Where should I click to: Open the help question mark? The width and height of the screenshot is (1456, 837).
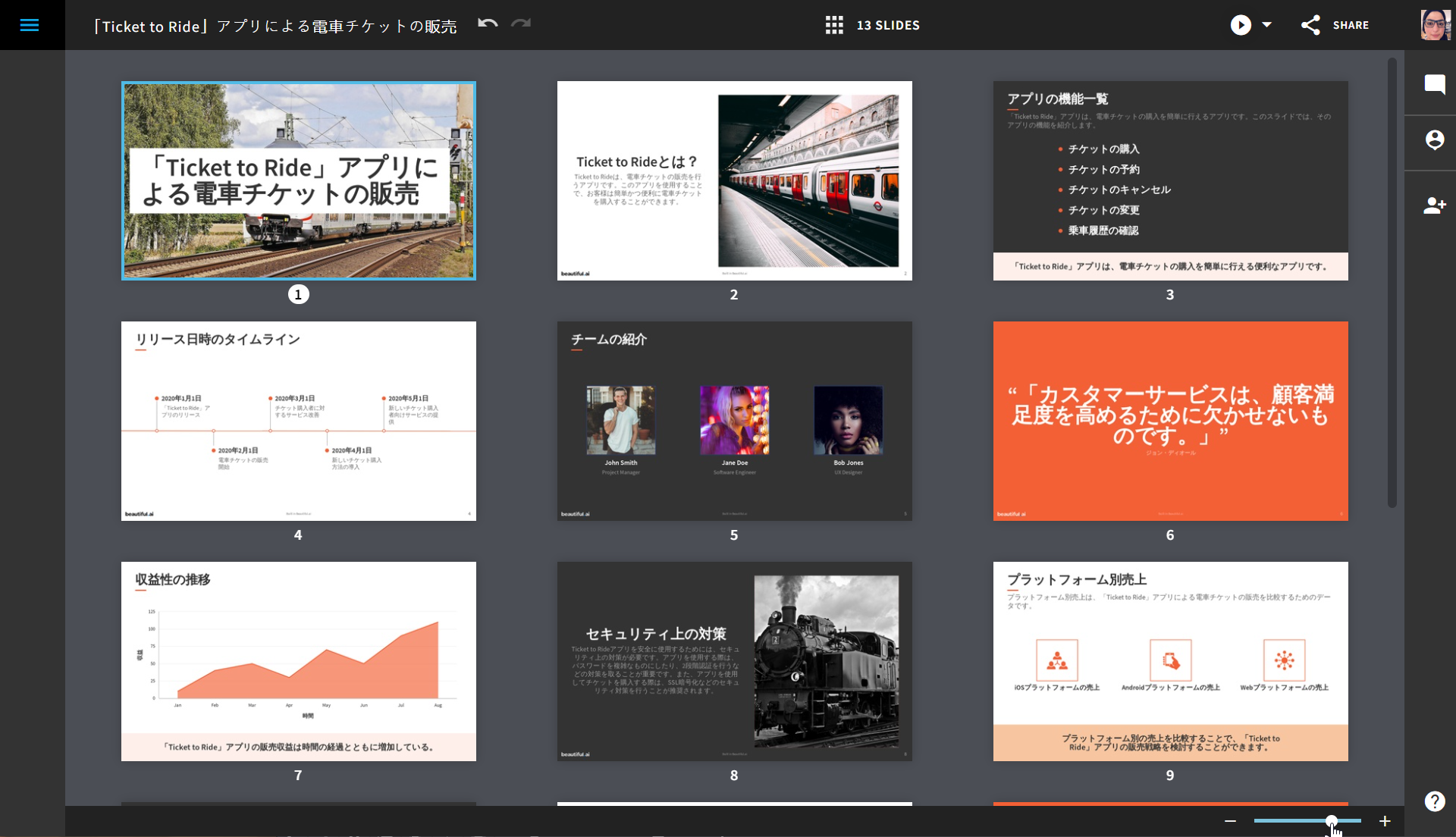coord(1435,801)
